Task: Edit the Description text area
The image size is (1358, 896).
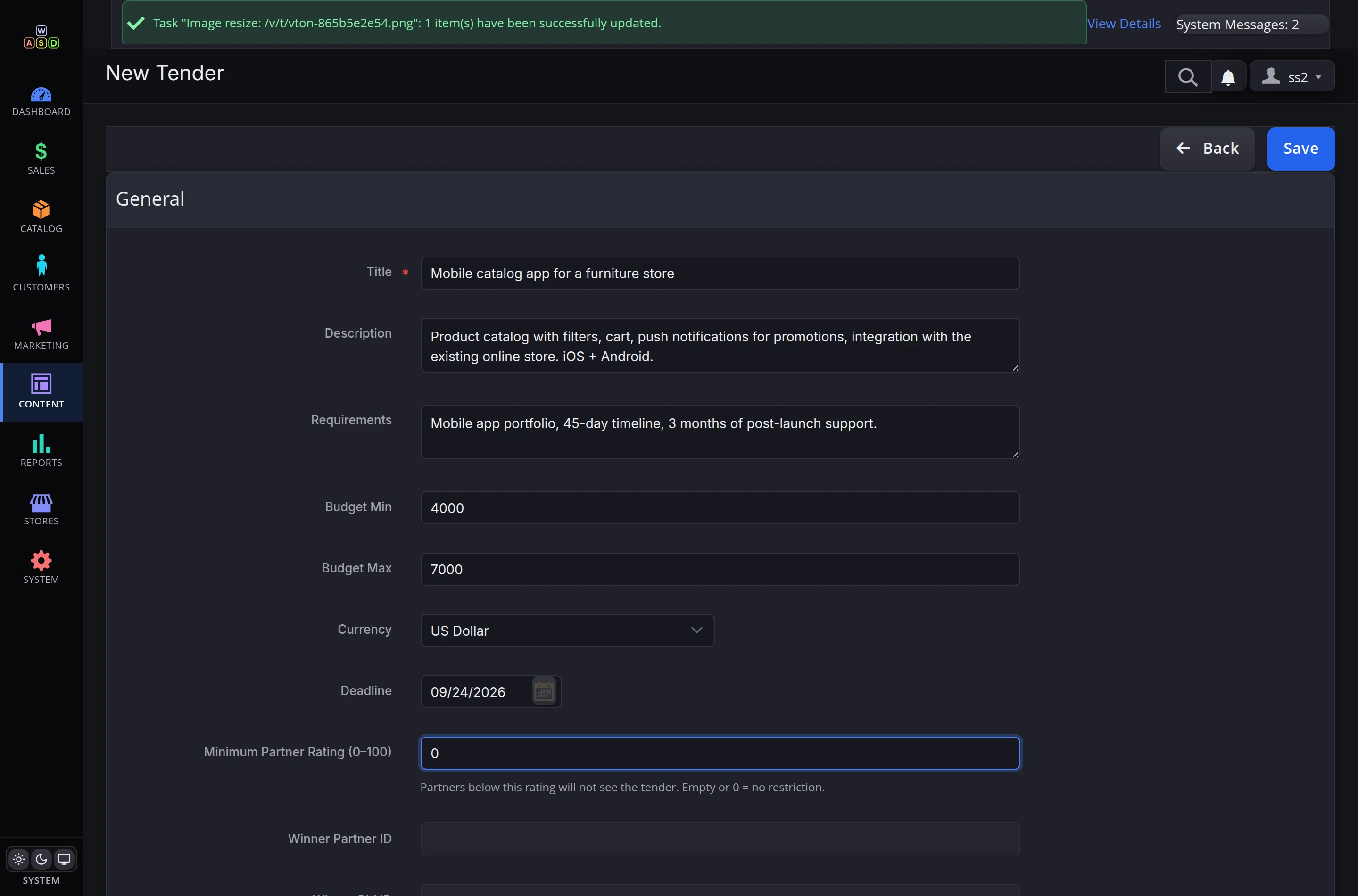Action: coord(720,346)
